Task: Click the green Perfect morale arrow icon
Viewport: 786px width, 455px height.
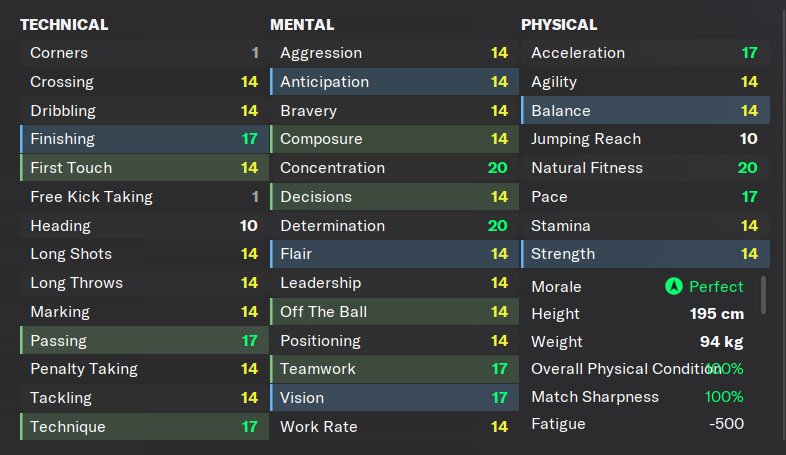Action: (x=675, y=287)
